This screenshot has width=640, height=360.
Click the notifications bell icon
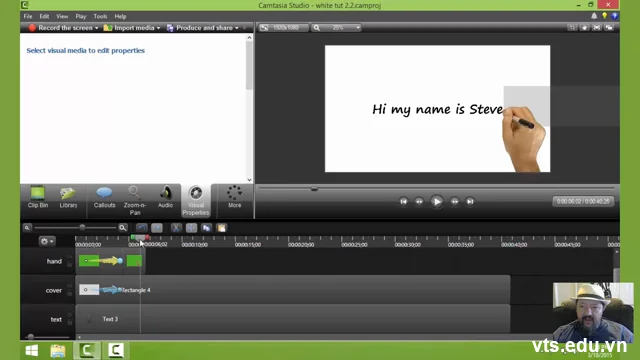click(x=594, y=16)
